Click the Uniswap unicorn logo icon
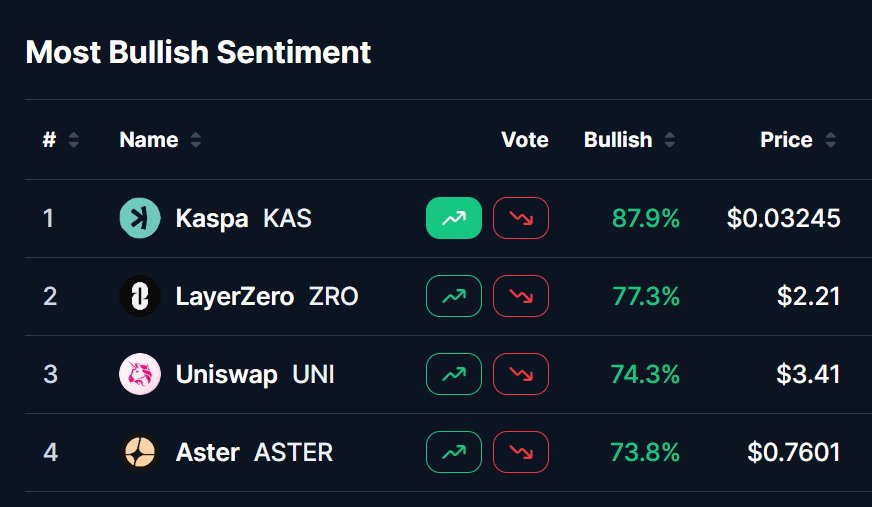This screenshot has width=872, height=507. [139, 374]
